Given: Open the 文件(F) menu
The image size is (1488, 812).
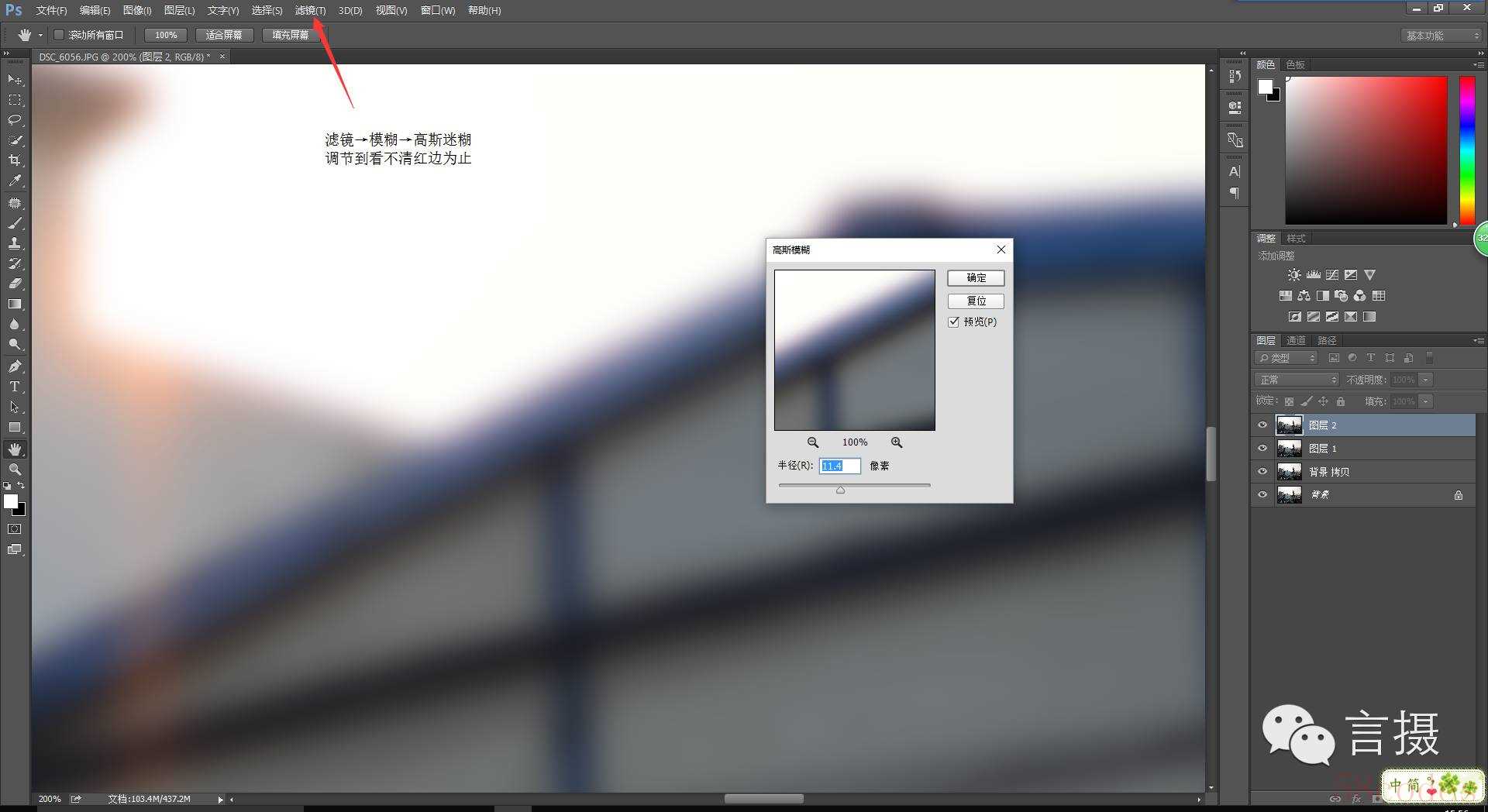Looking at the screenshot, I should tap(51, 10).
